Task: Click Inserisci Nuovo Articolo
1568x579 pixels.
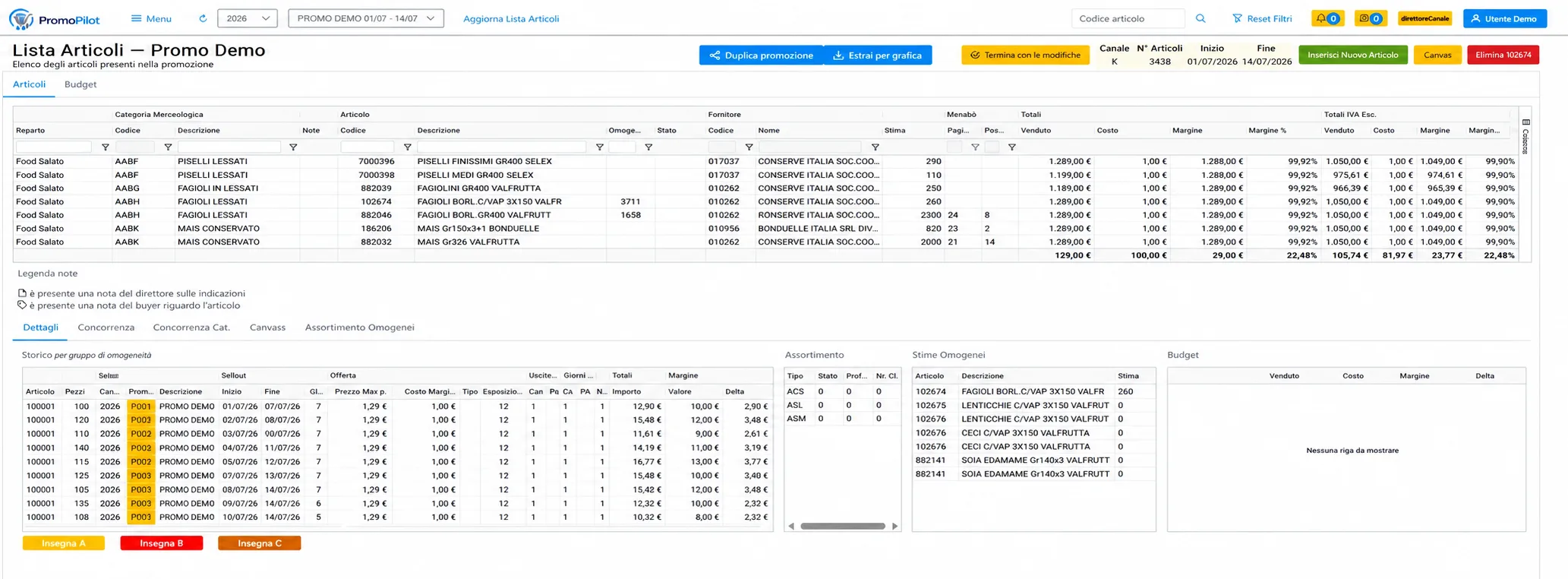Action: point(1353,55)
